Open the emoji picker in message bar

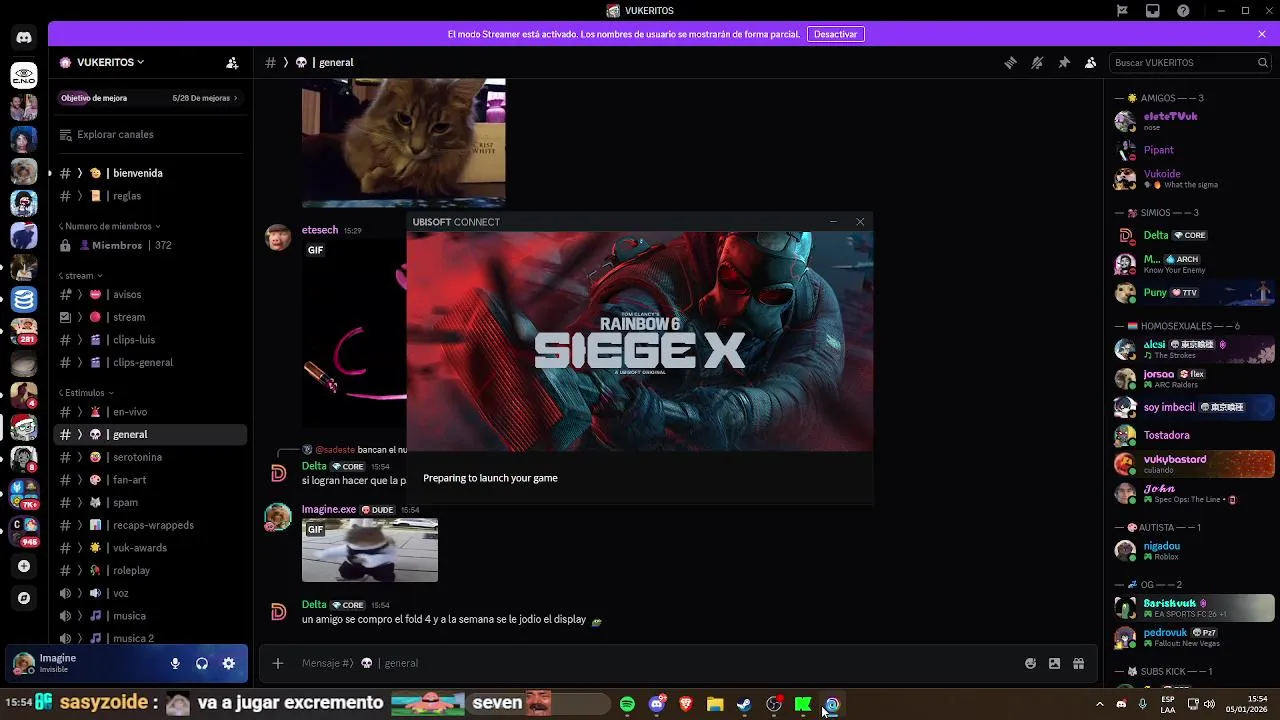tap(1030, 663)
